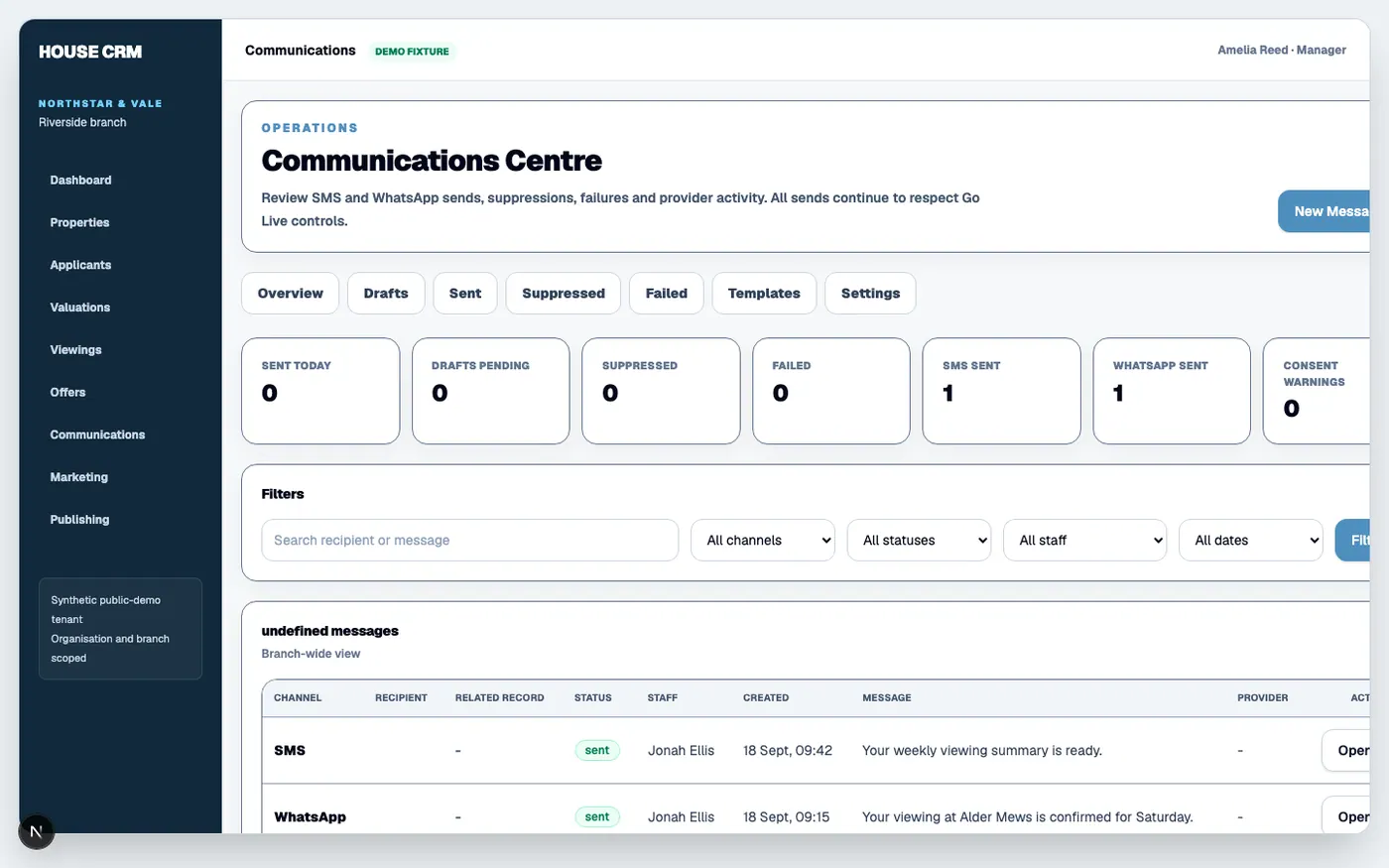
Task: Open the Sent tab
Action: tap(465, 294)
